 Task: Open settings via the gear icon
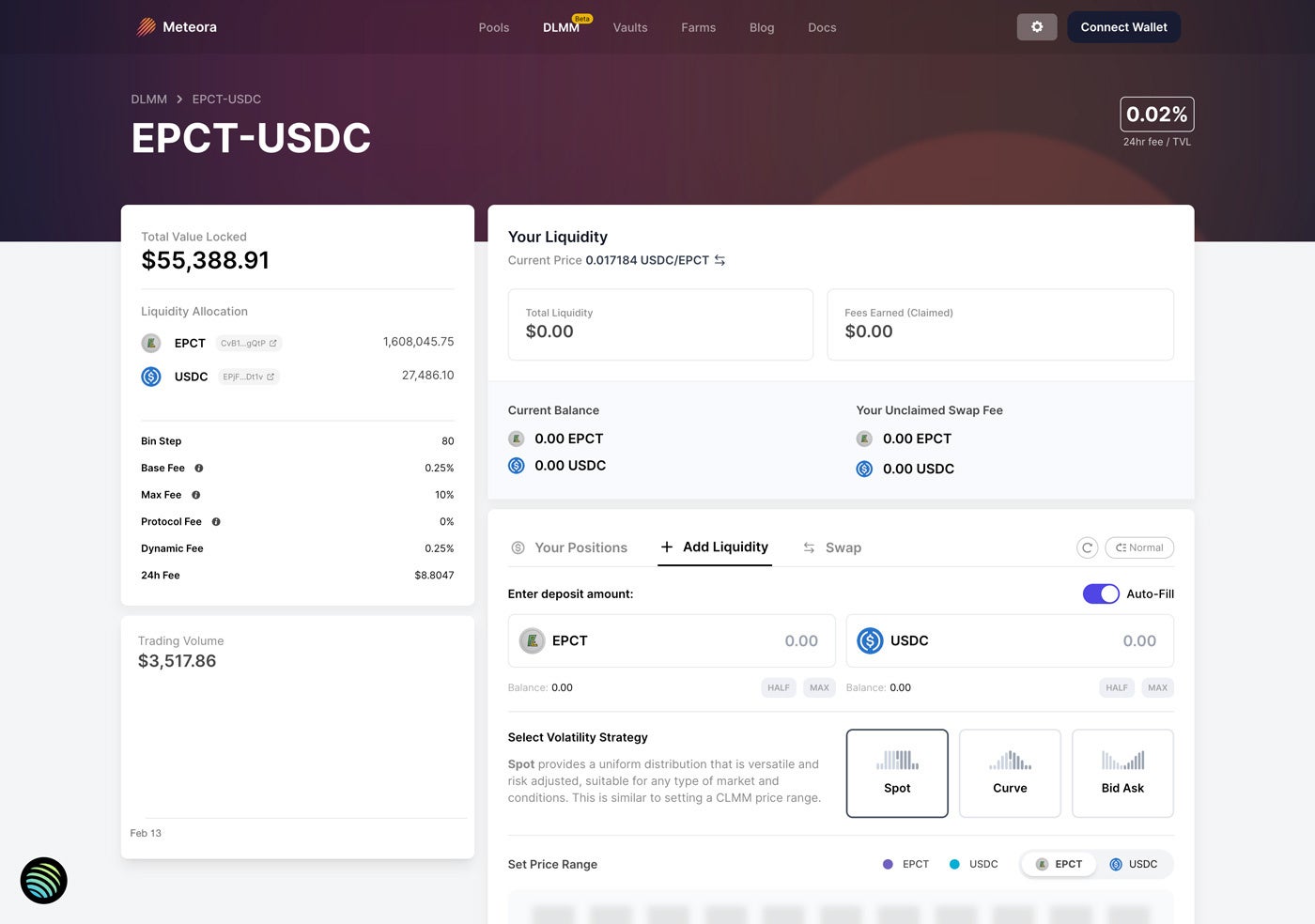coord(1037,27)
